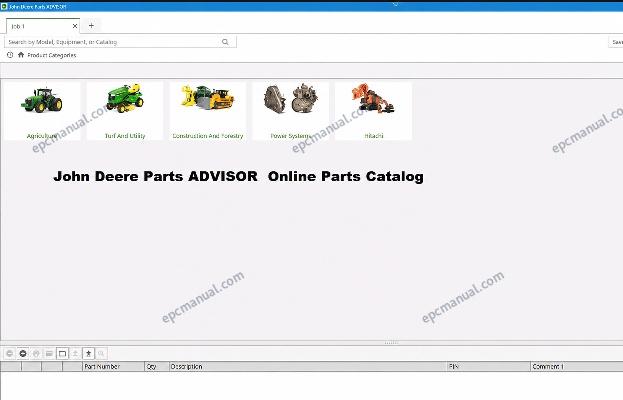
Task: Go to home via house icon
Action: 21,55
